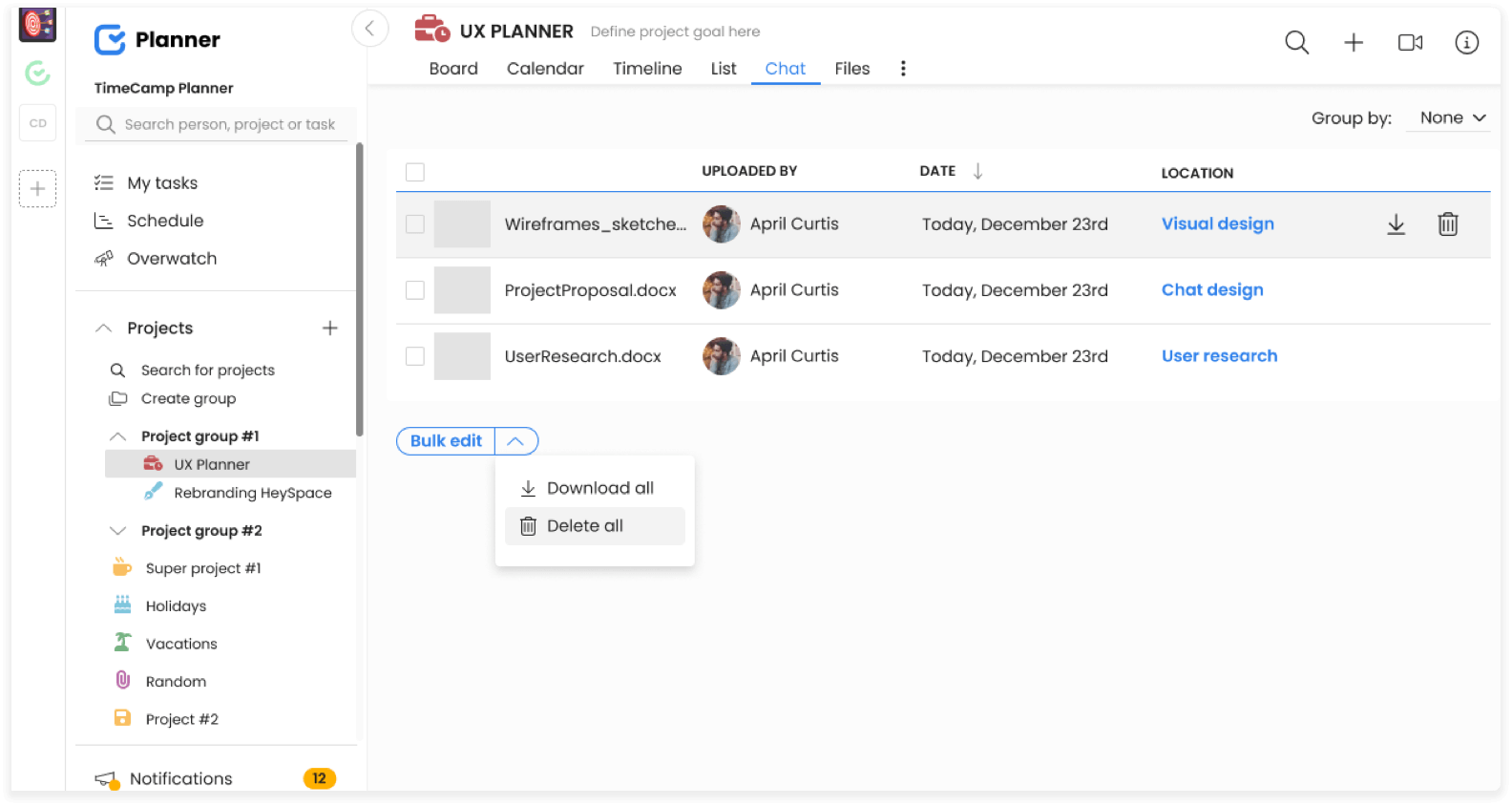
Task: Add a new workspace with dashed plus
Action: [37, 188]
